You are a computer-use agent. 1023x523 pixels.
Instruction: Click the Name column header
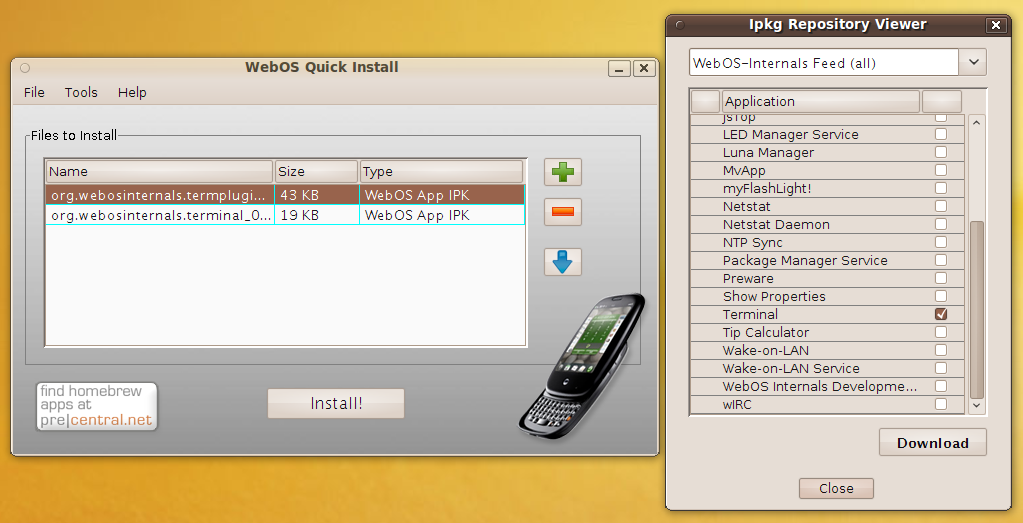159,172
